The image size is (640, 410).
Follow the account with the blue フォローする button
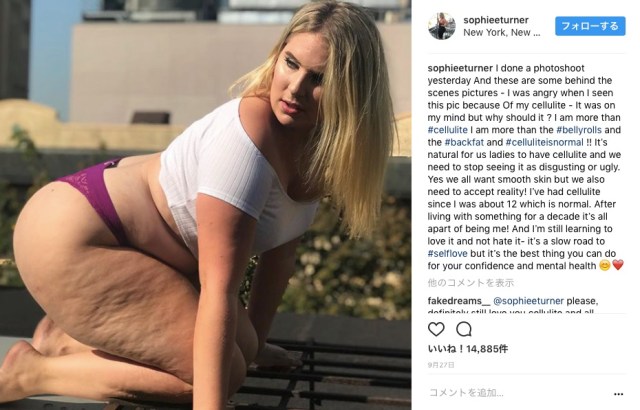point(590,26)
